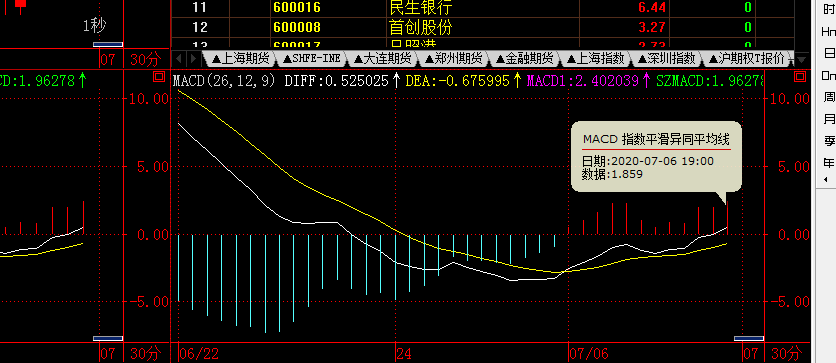Image resolution: width=836 pixels, height=363 pixels.
Task: Click the 07/06 date marker on time axis
Action: click(x=589, y=353)
